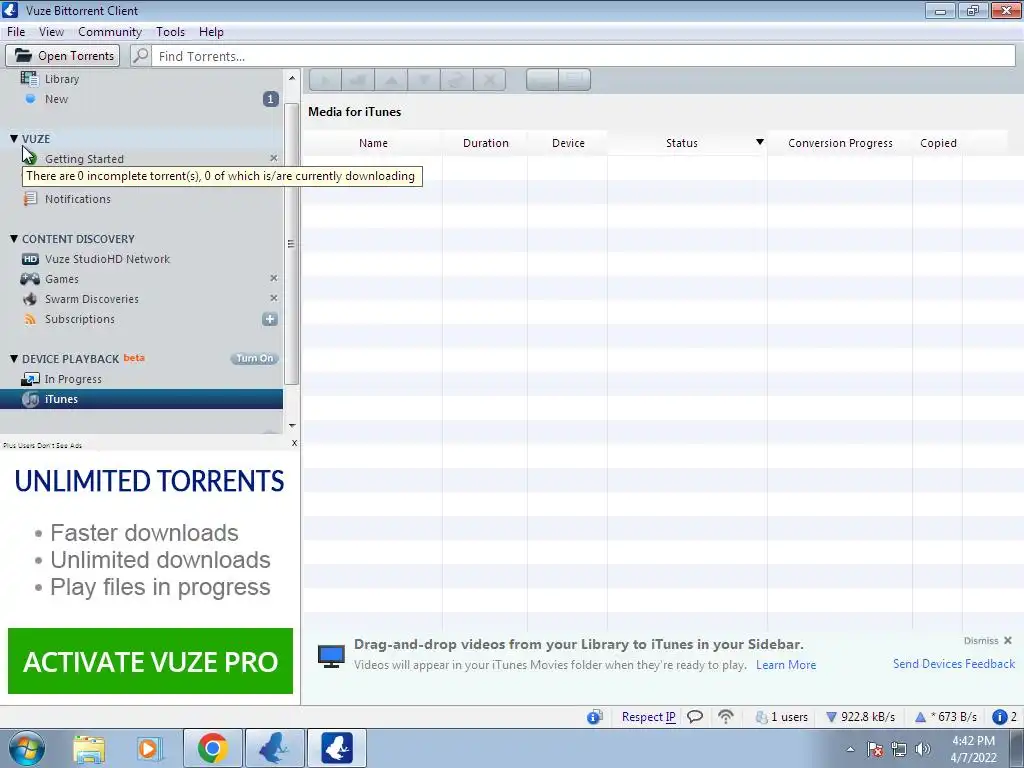This screenshot has width=1024, height=768.
Task: Remove the Games entry from the sidebar
Action: tap(274, 278)
